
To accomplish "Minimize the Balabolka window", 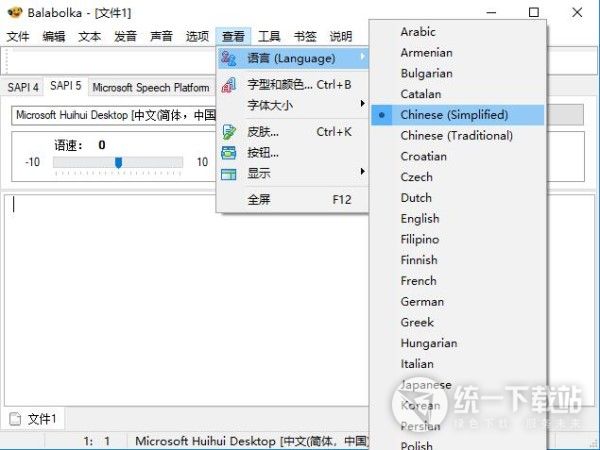I will click(491, 13).
